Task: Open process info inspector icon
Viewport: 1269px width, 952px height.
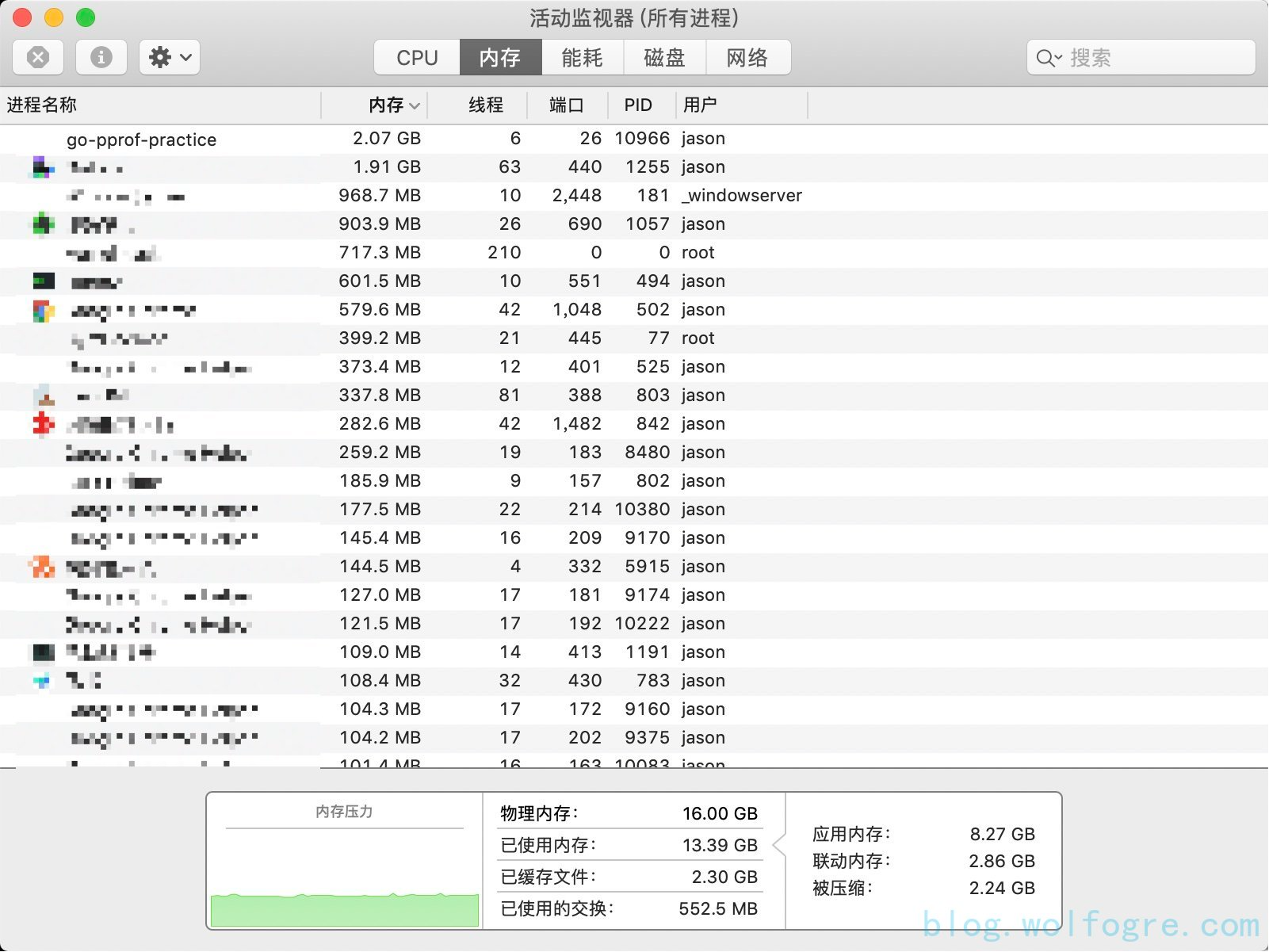Action: 101,57
